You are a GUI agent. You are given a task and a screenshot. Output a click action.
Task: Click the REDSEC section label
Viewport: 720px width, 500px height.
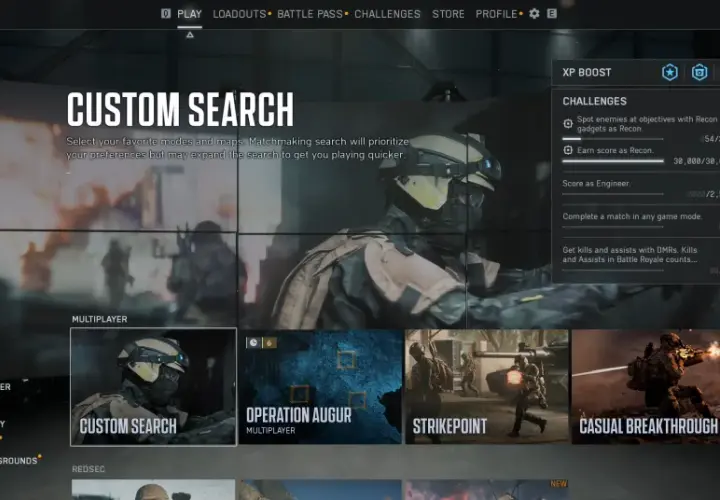click(89, 469)
